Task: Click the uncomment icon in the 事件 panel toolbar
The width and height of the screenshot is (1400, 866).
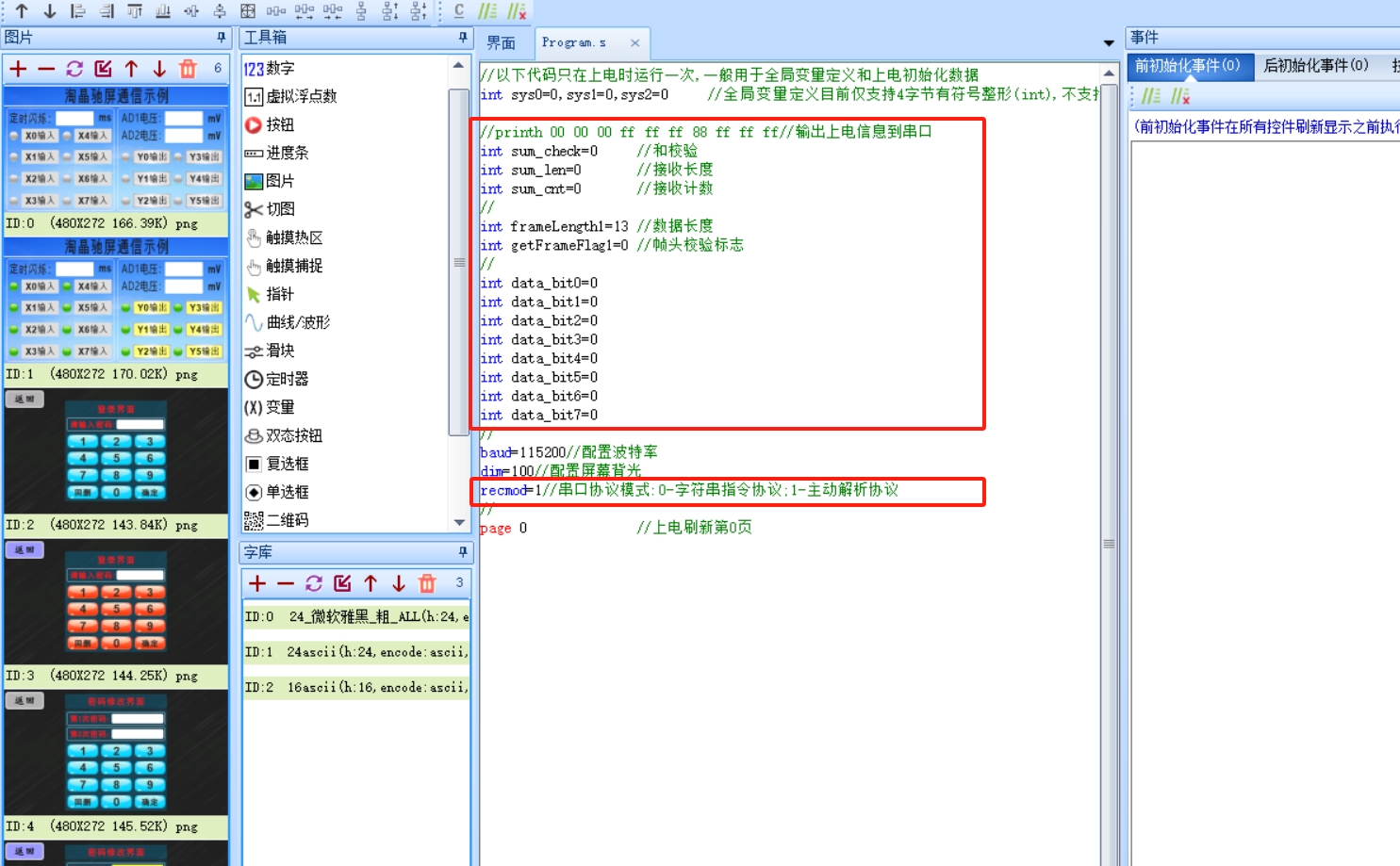Action: coord(1180,96)
